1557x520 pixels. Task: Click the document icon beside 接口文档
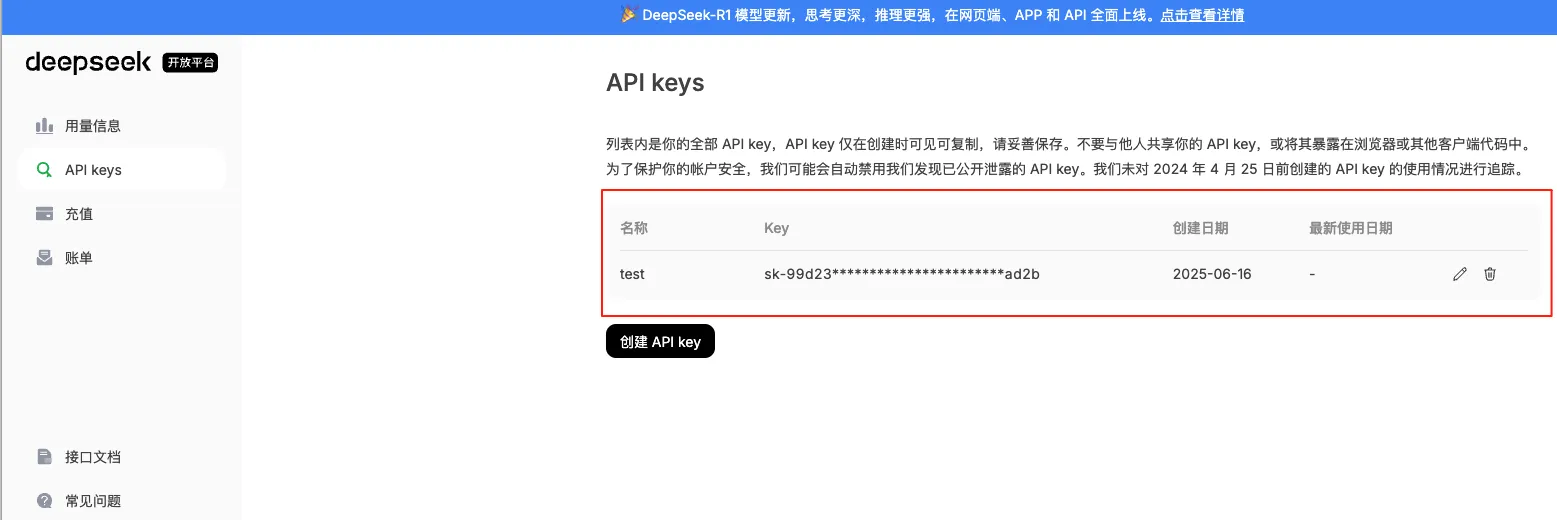coord(44,457)
